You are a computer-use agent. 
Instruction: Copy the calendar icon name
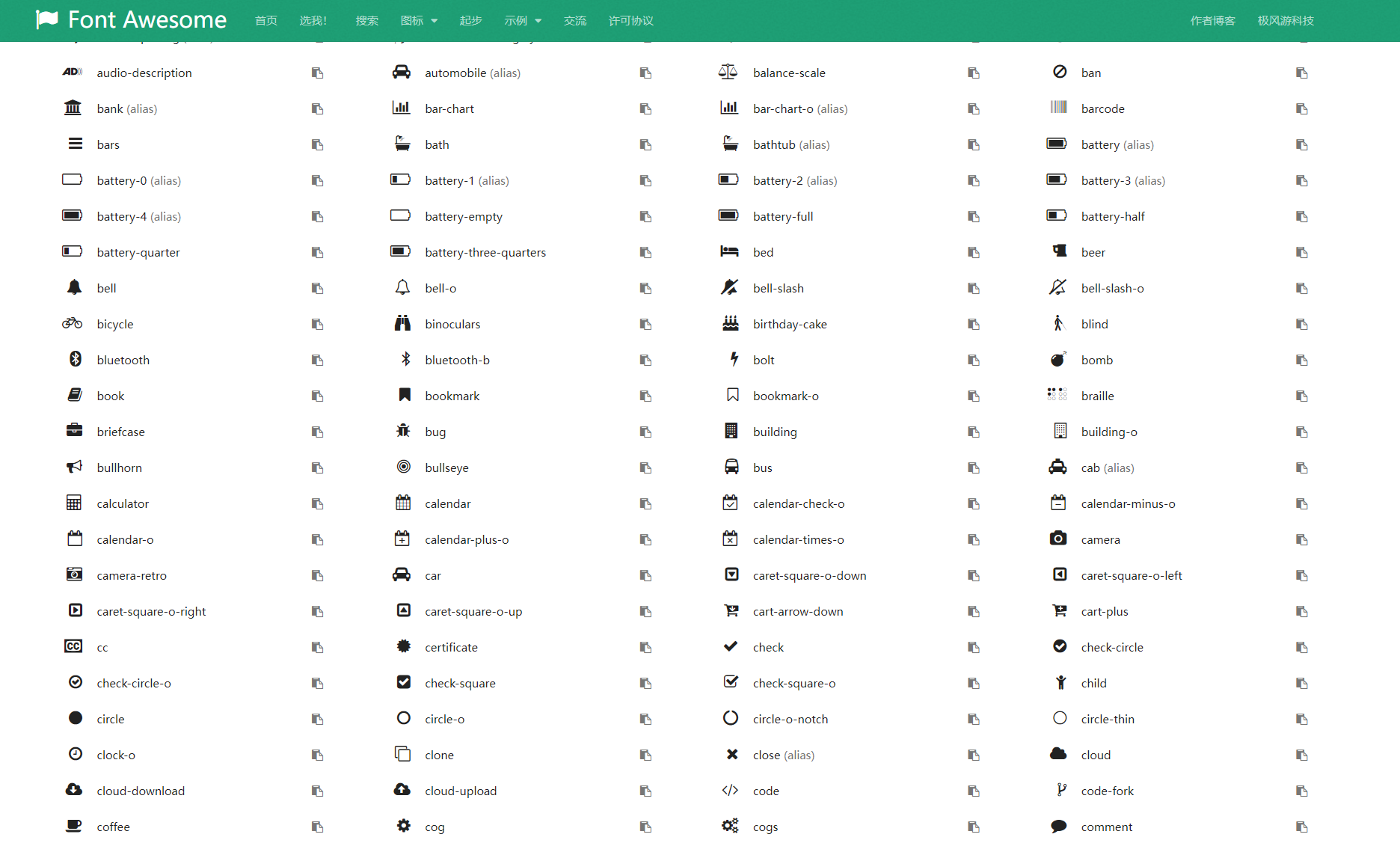coord(645,503)
